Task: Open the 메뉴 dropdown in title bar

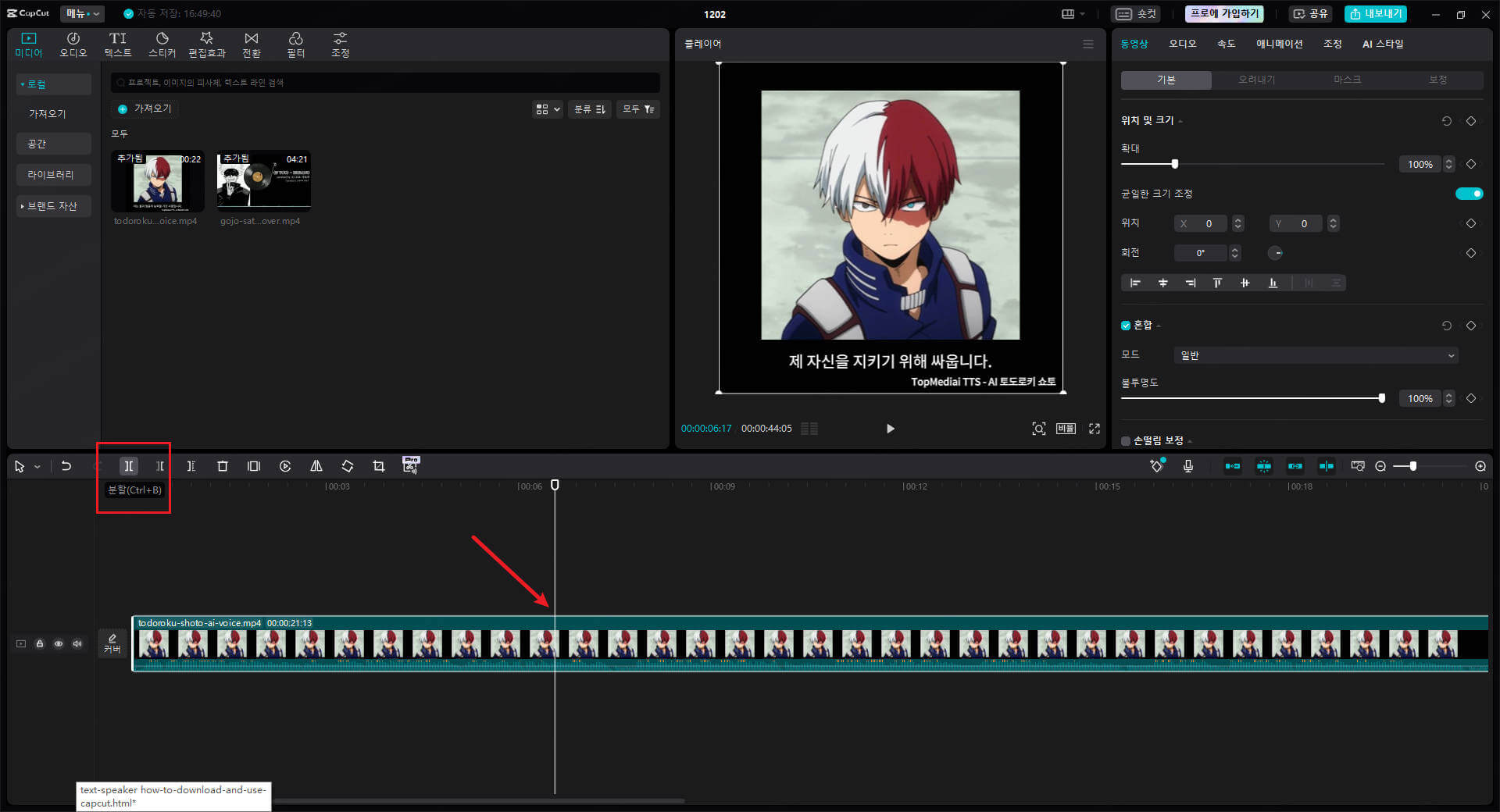Action: point(83,13)
